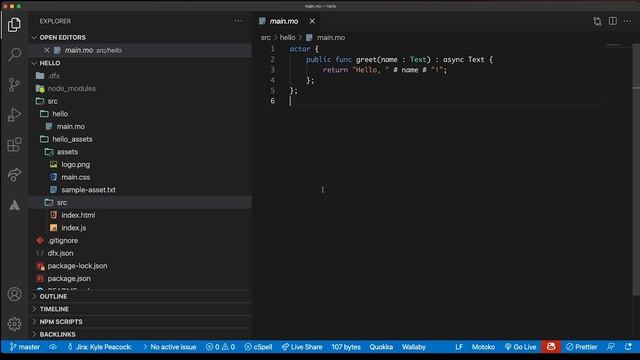Split the editor to the right
Viewport: 640px width, 360px height.
(x=613, y=21)
